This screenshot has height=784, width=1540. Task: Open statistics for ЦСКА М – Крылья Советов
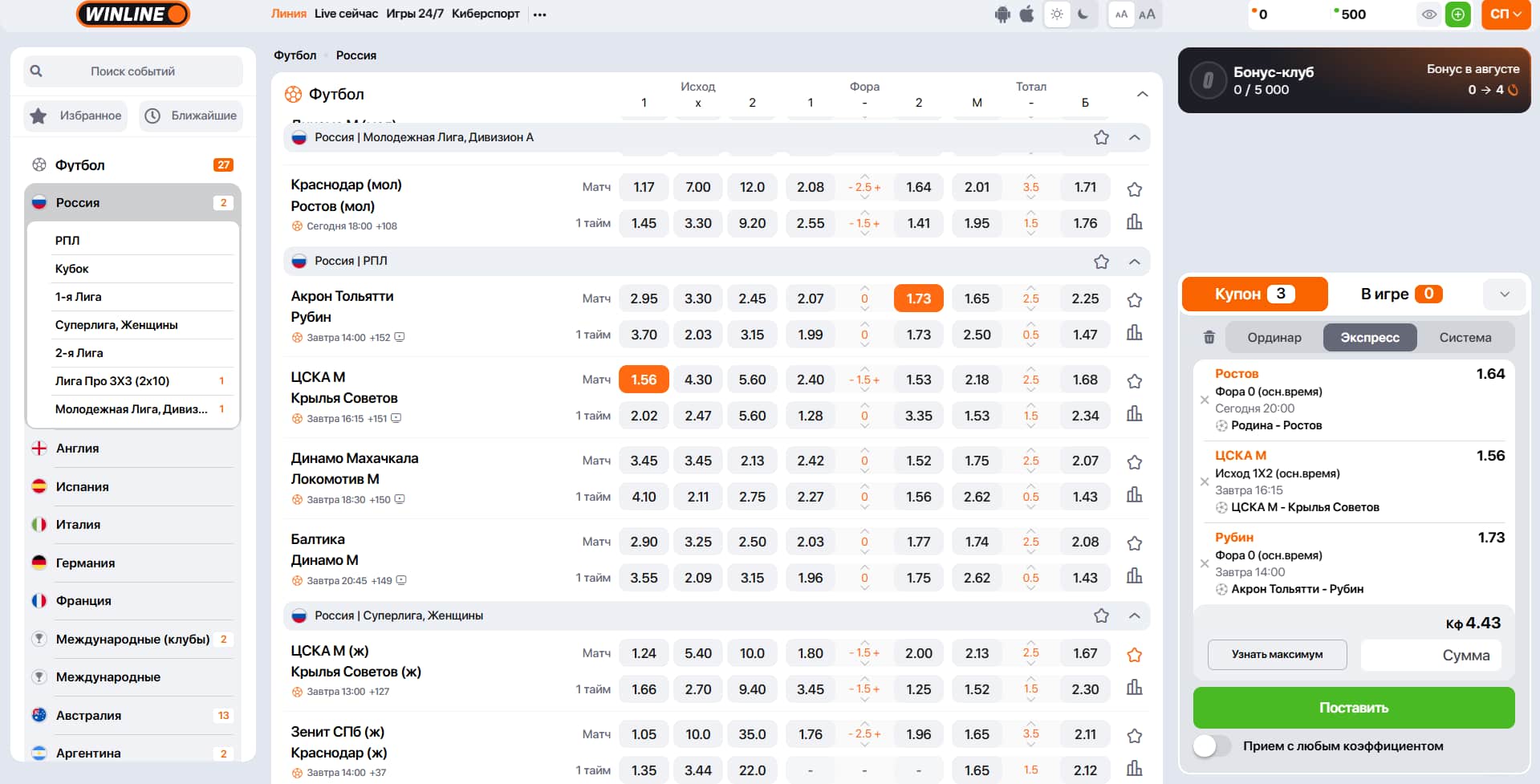[x=1134, y=413]
